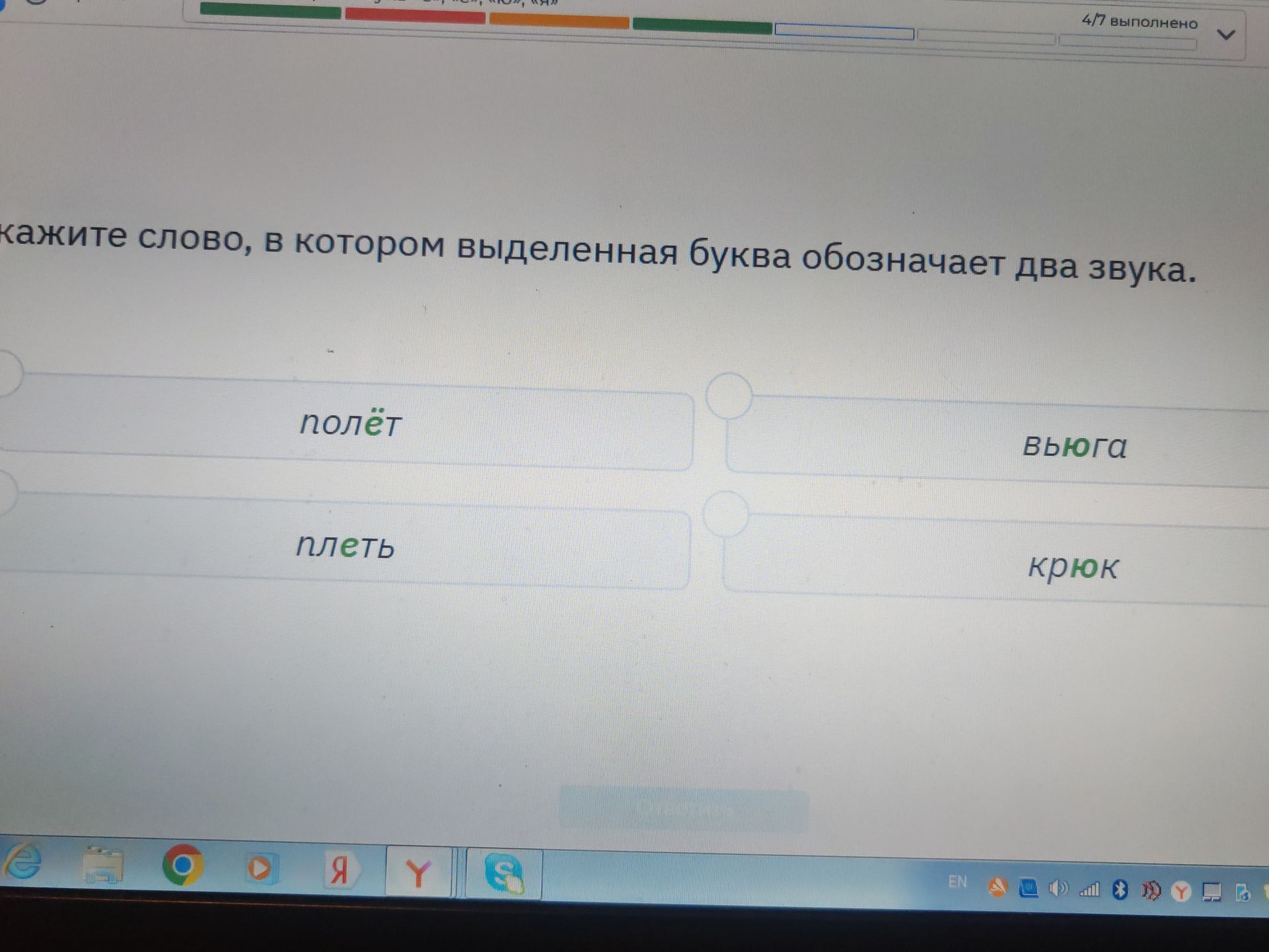Open Internet Explorer from the taskbar
The height and width of the screenshot is (952, 1269).
pyautogui.click(x=21, y=860)
